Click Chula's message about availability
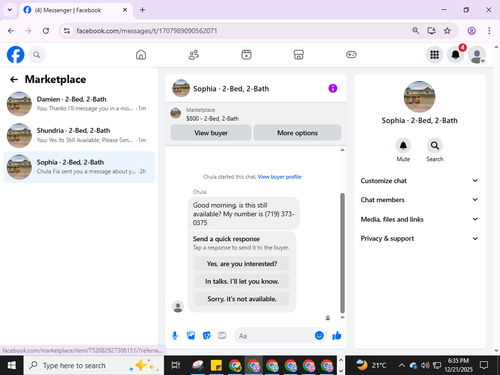The height and width of the screenshot is (375, 500). [x=243, y=214]
